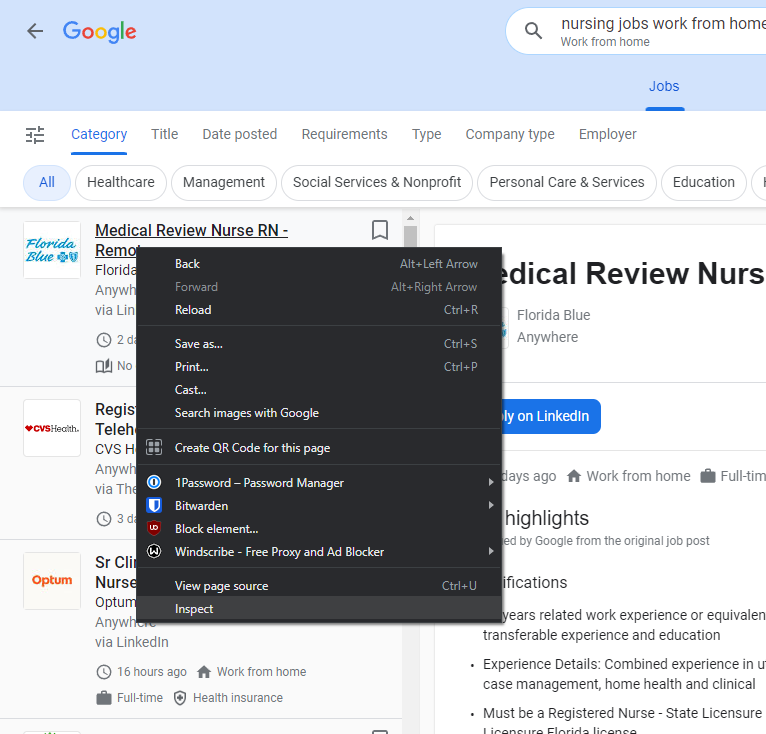The height and width of the screenshot is (734, 766).
Task: Filter by the Management chip
Action: tap(224, 182)
